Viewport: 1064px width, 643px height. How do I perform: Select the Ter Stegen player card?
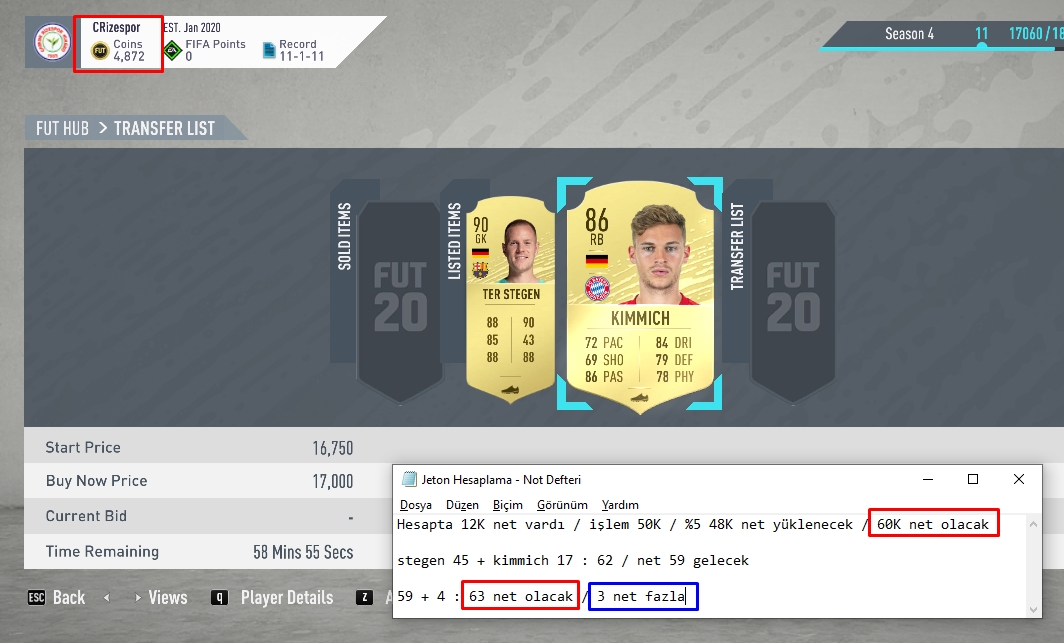(x=510, y=298)
